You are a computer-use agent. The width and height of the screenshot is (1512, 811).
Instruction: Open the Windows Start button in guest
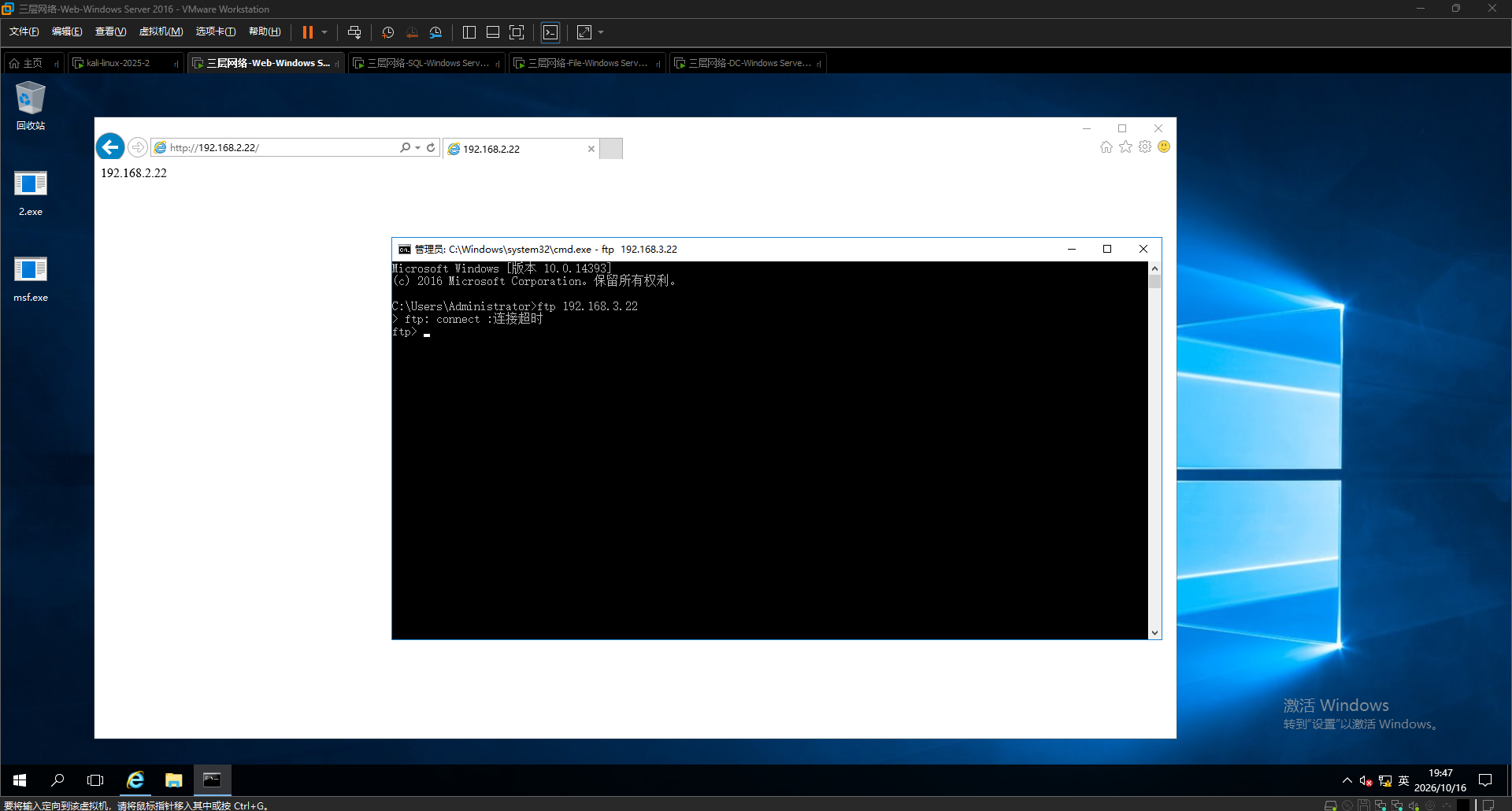click(x=20, y=780)
